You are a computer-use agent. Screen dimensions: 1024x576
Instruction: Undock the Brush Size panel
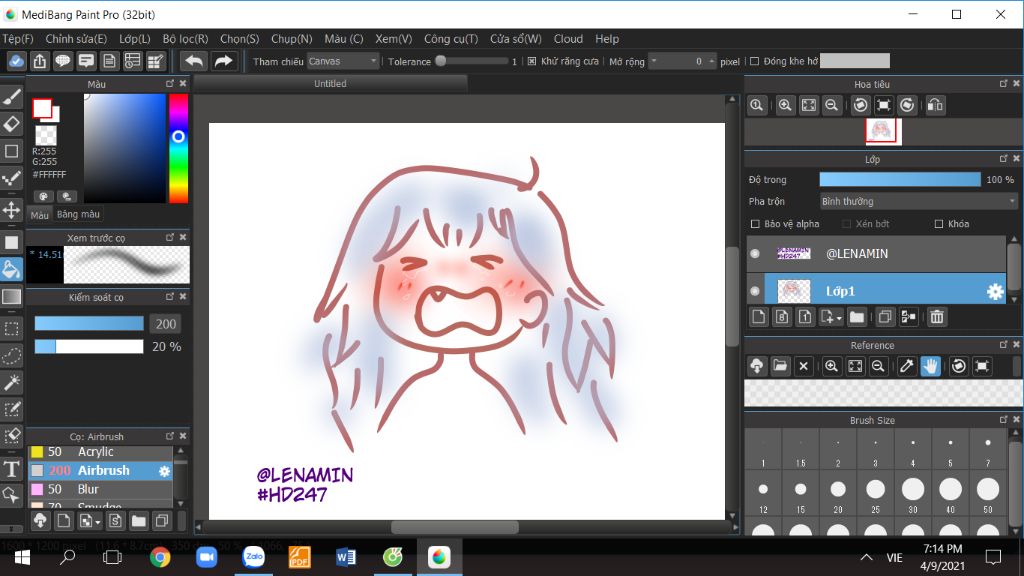(x=1003, y=420)
